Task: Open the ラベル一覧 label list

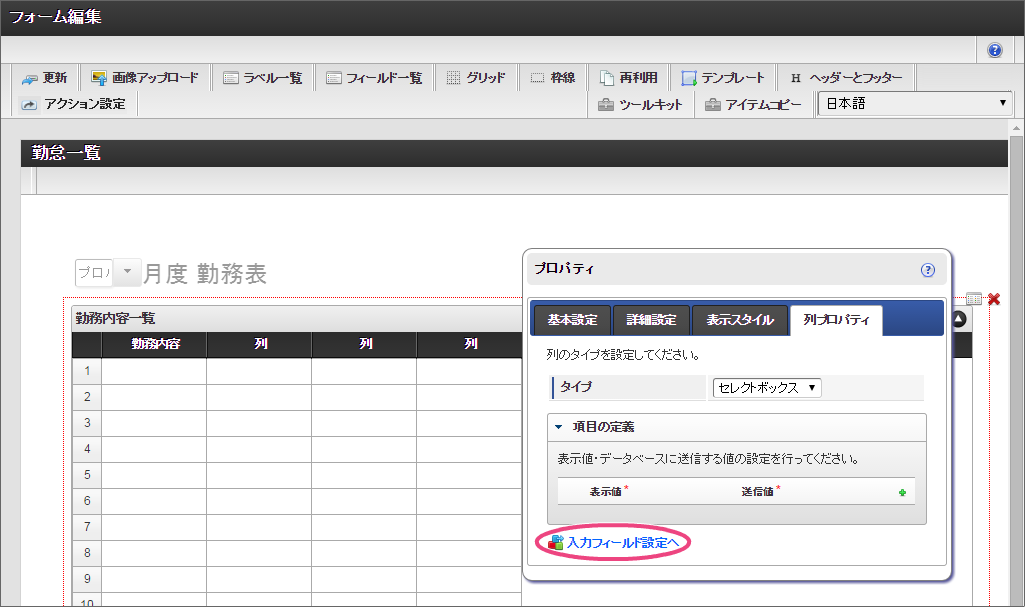Action: pyautogui.click(x=262, y=78)
